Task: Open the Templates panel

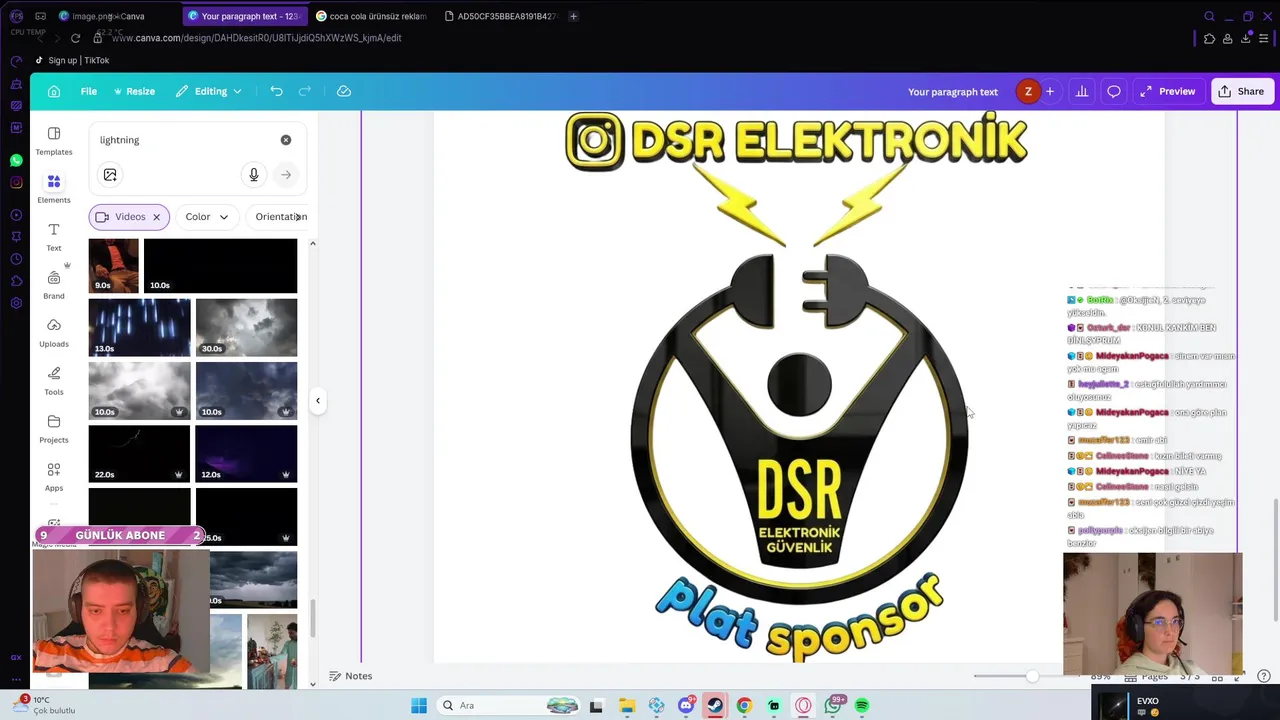Action: (54, 141)
